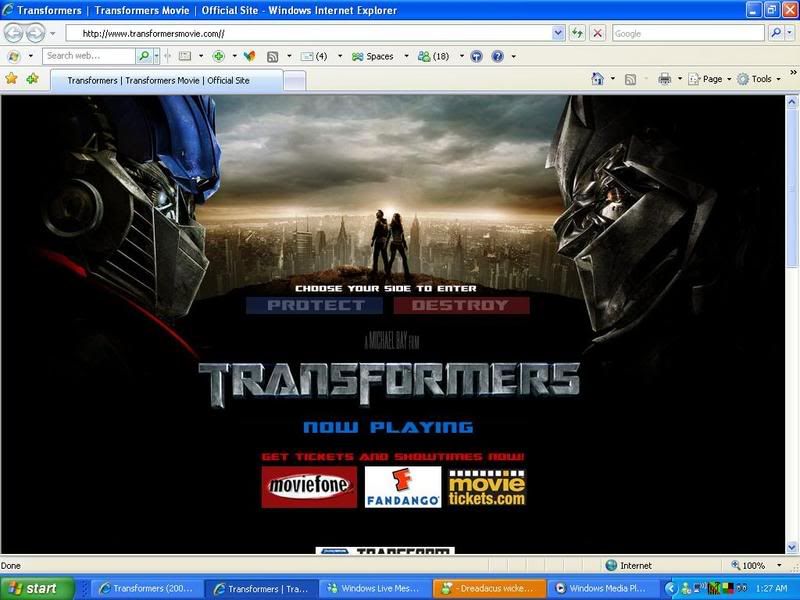Switch to Transformers (200... taskbar window
Viewport: 800px width, 600px height.
pos(147,588)
